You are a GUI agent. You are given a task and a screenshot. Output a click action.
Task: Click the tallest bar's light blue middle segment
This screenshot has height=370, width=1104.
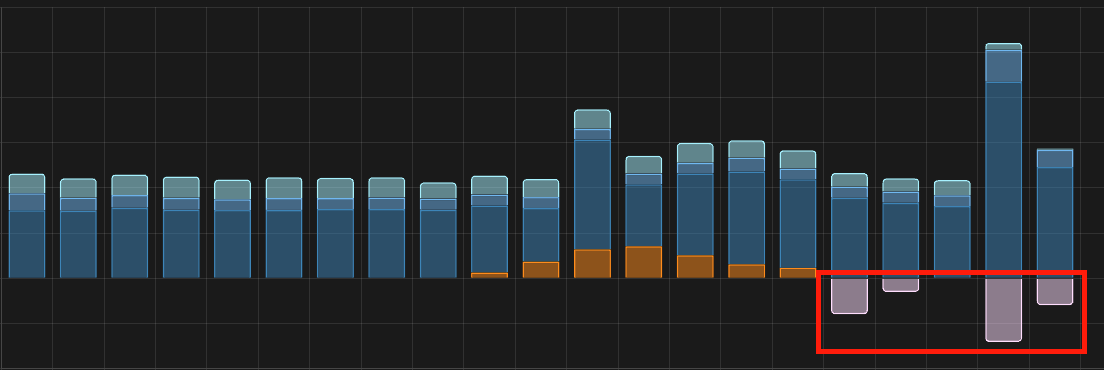1003,67
